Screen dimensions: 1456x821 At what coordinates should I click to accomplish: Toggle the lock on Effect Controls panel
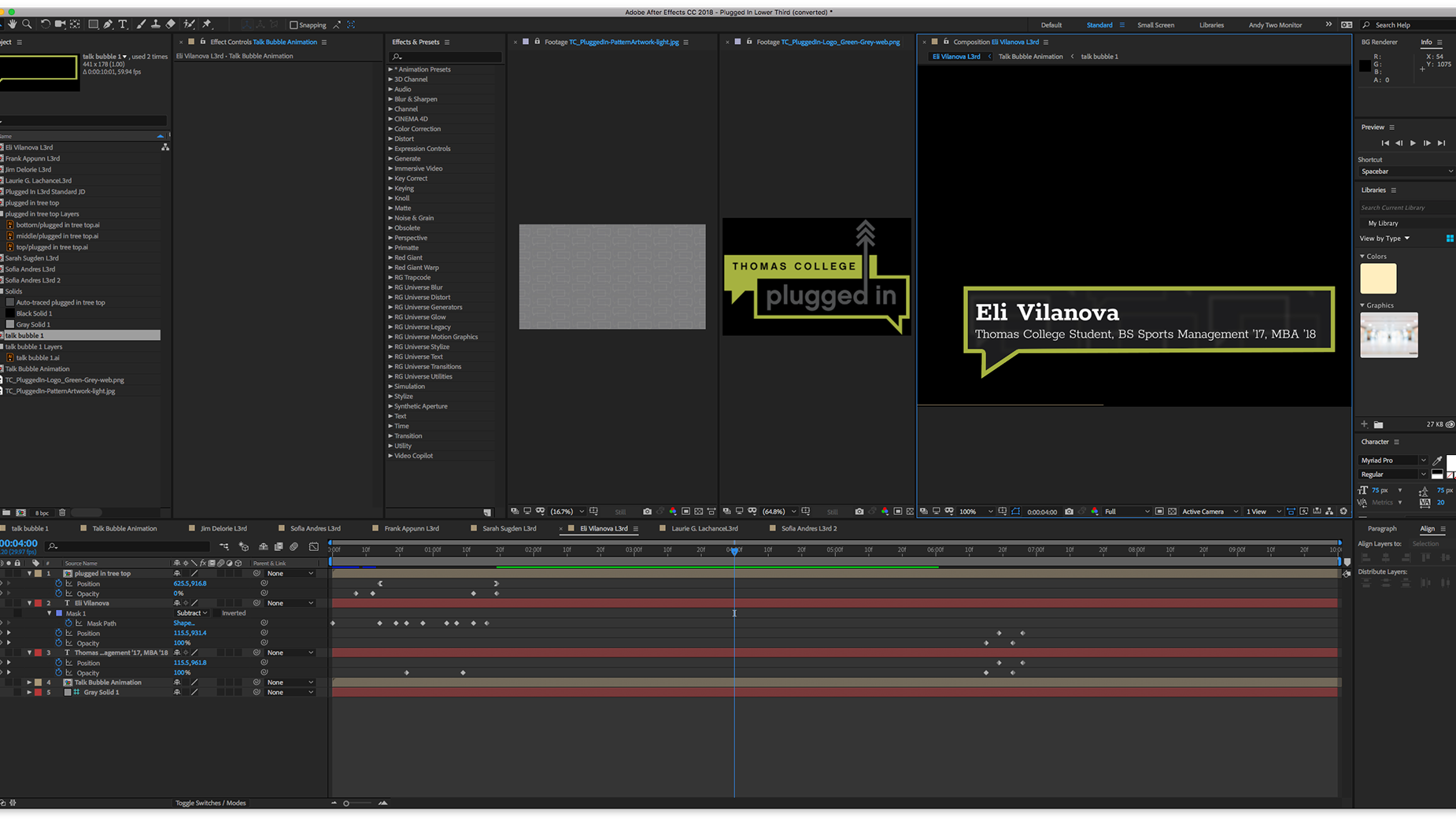tap(202, 42)
